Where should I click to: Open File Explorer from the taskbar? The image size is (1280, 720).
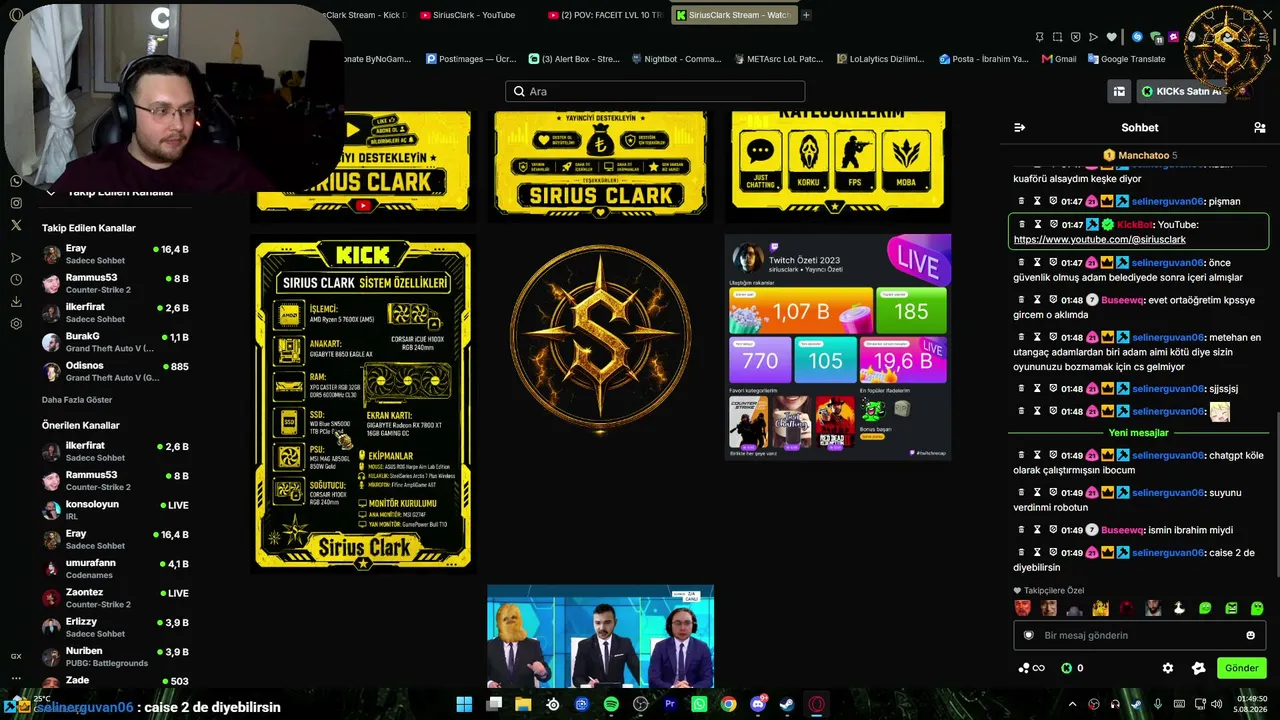coord(523,704)
